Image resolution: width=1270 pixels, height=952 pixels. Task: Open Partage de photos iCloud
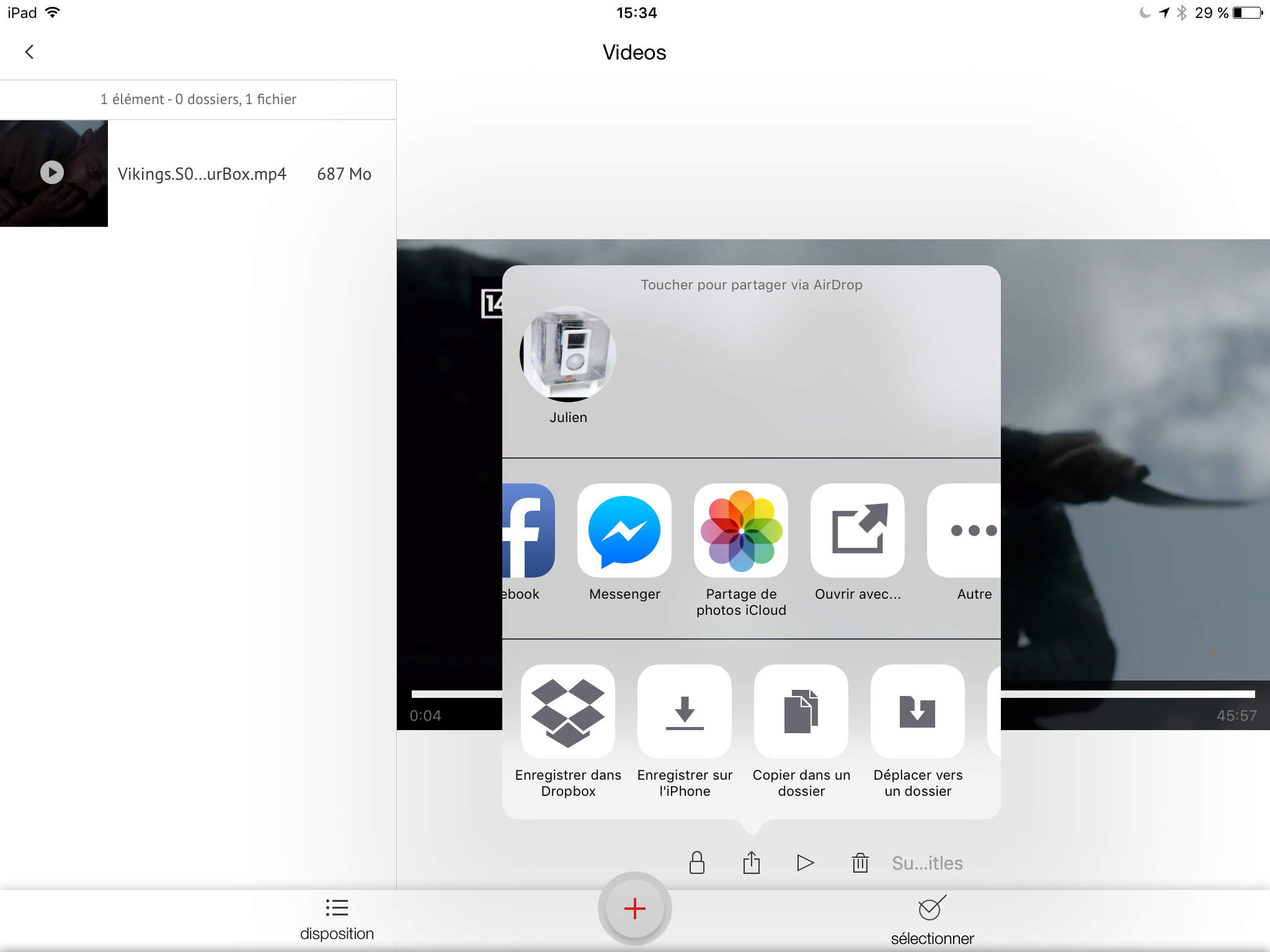(x=741, y=531)
